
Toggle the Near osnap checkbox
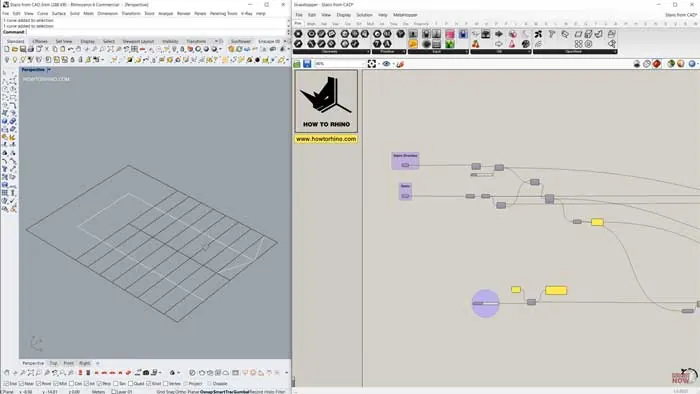(x=21, y=384)
